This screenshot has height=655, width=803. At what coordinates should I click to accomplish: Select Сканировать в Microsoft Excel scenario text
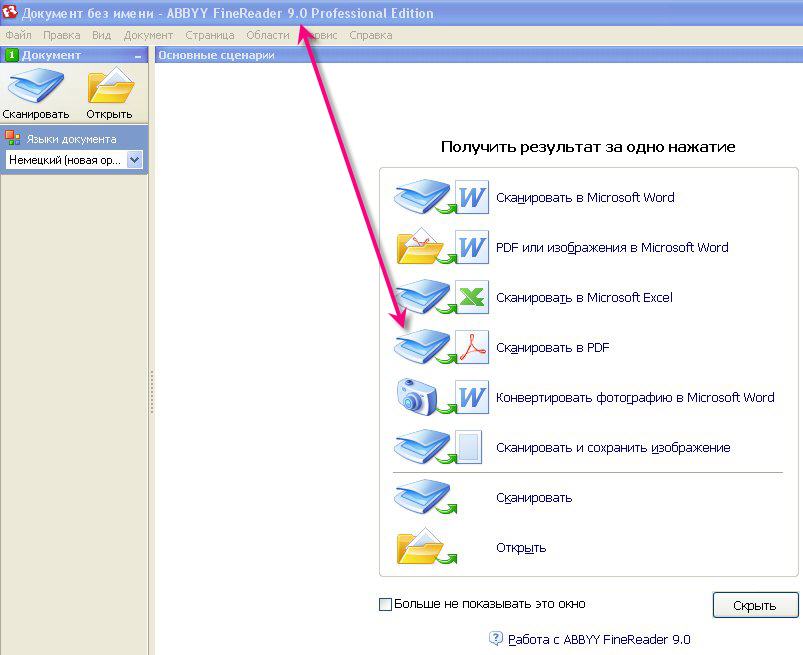[x=584, y=298]
